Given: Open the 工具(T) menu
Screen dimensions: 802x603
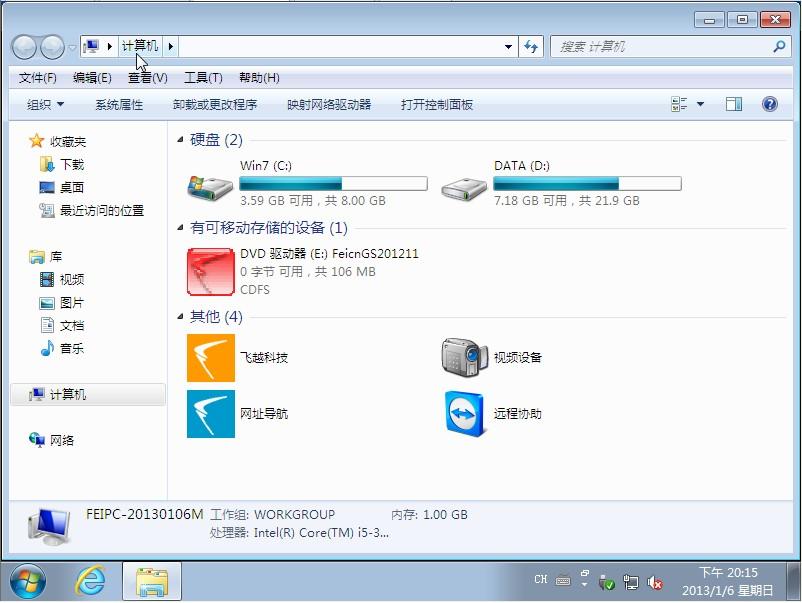Looking at the screenshot, I should click(202, 78).
